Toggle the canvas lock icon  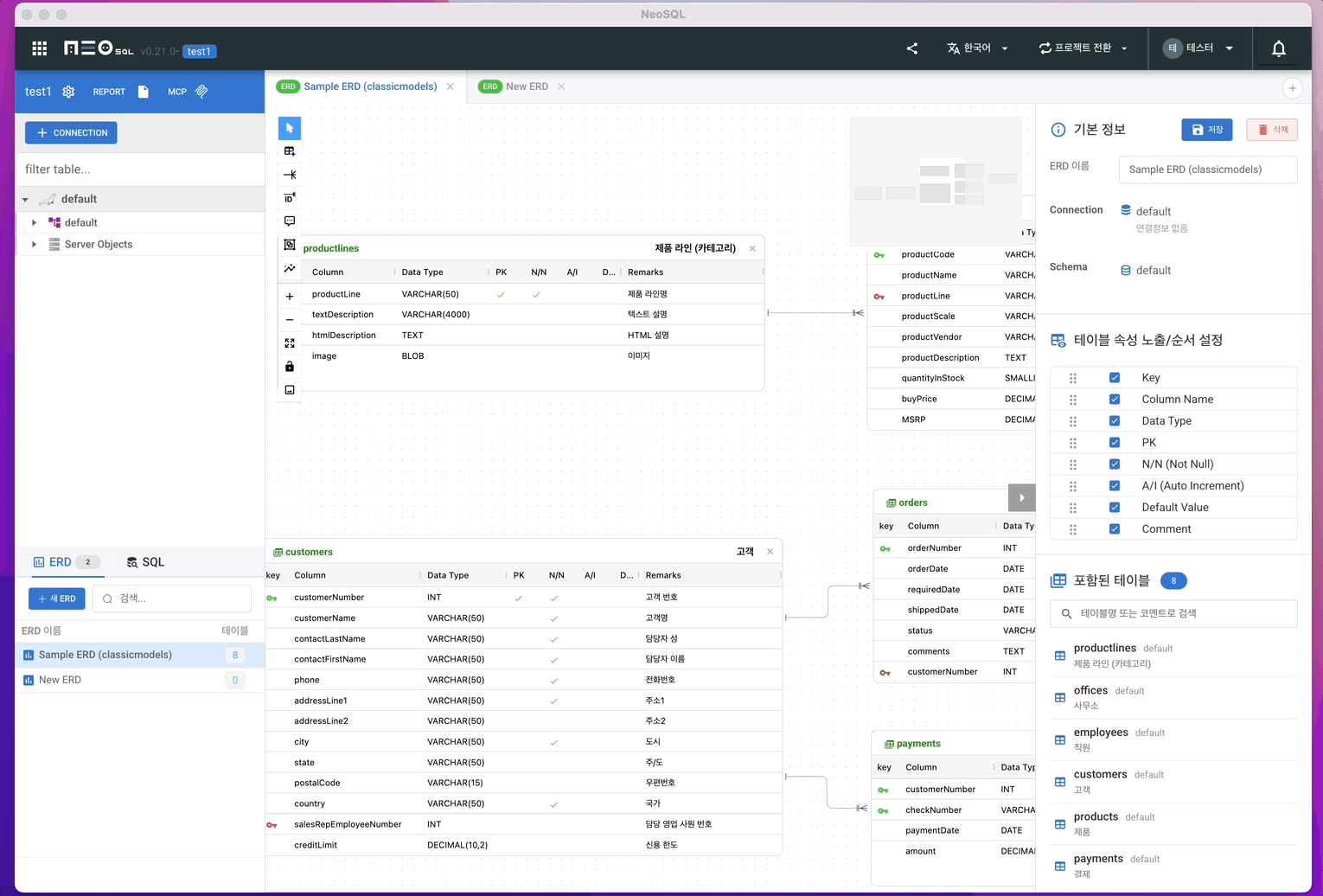click(x=290, y=367)
